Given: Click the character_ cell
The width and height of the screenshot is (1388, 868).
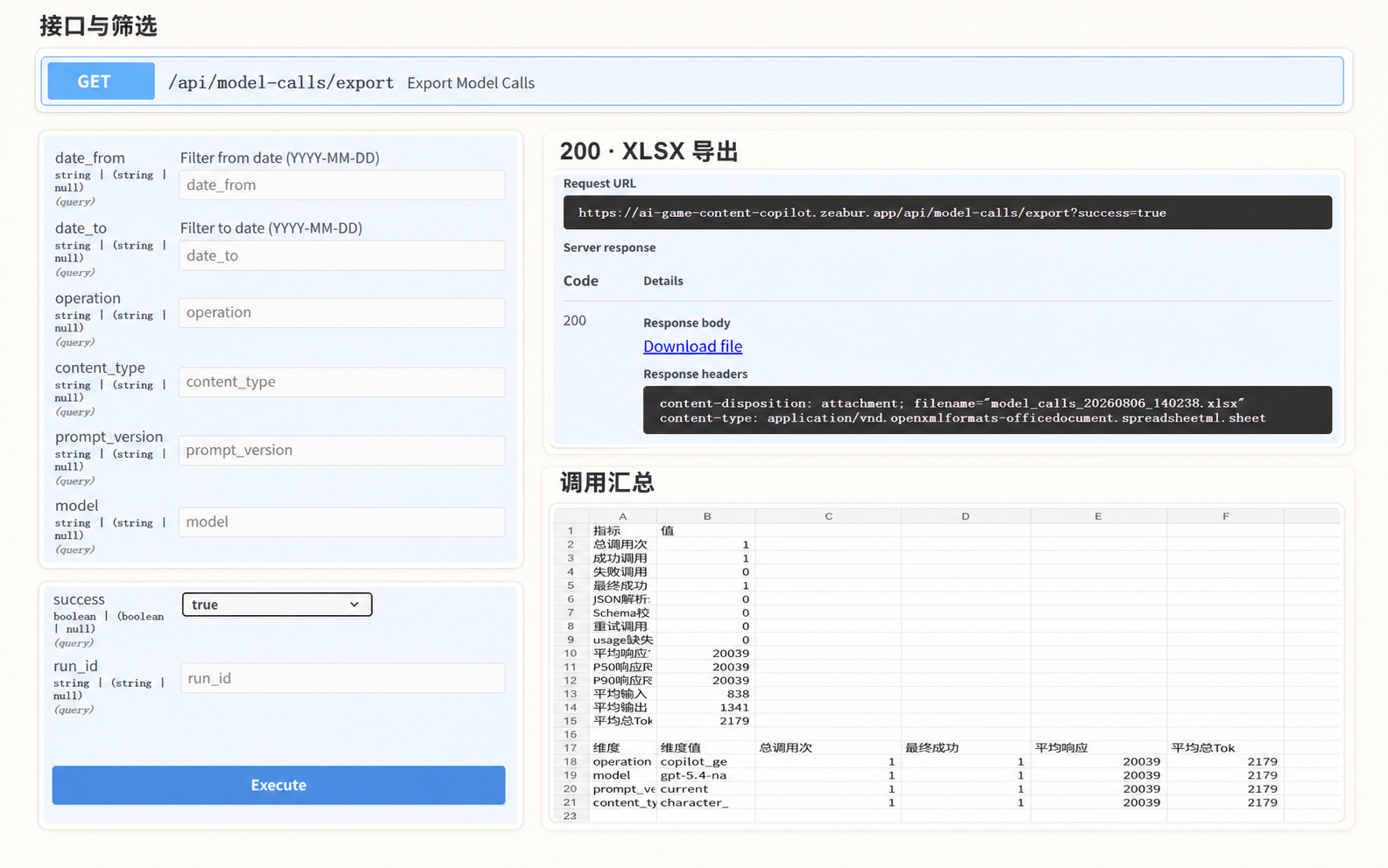Looking at the screenshot, I should point(706,802).
